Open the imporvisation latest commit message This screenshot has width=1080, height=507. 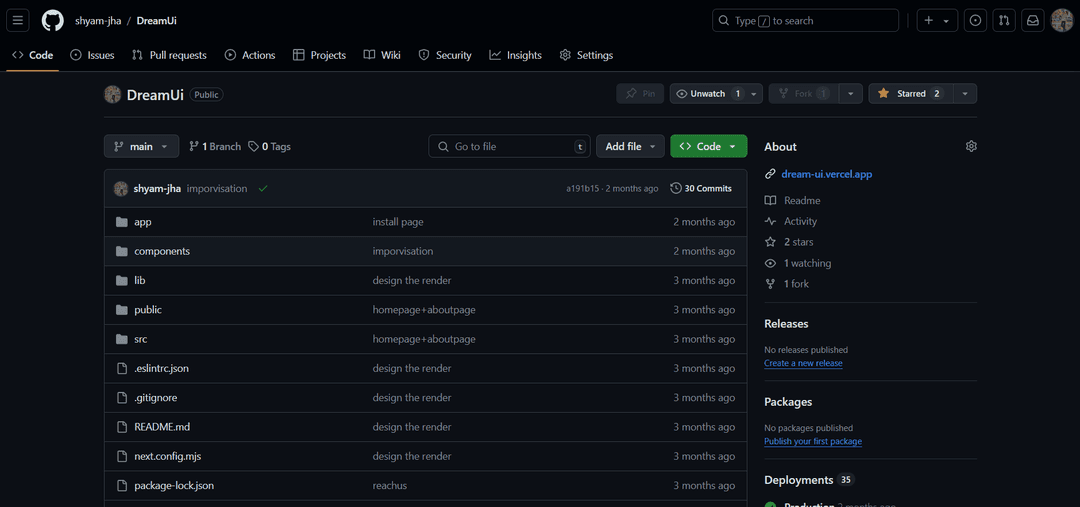(x=217, y=188)
